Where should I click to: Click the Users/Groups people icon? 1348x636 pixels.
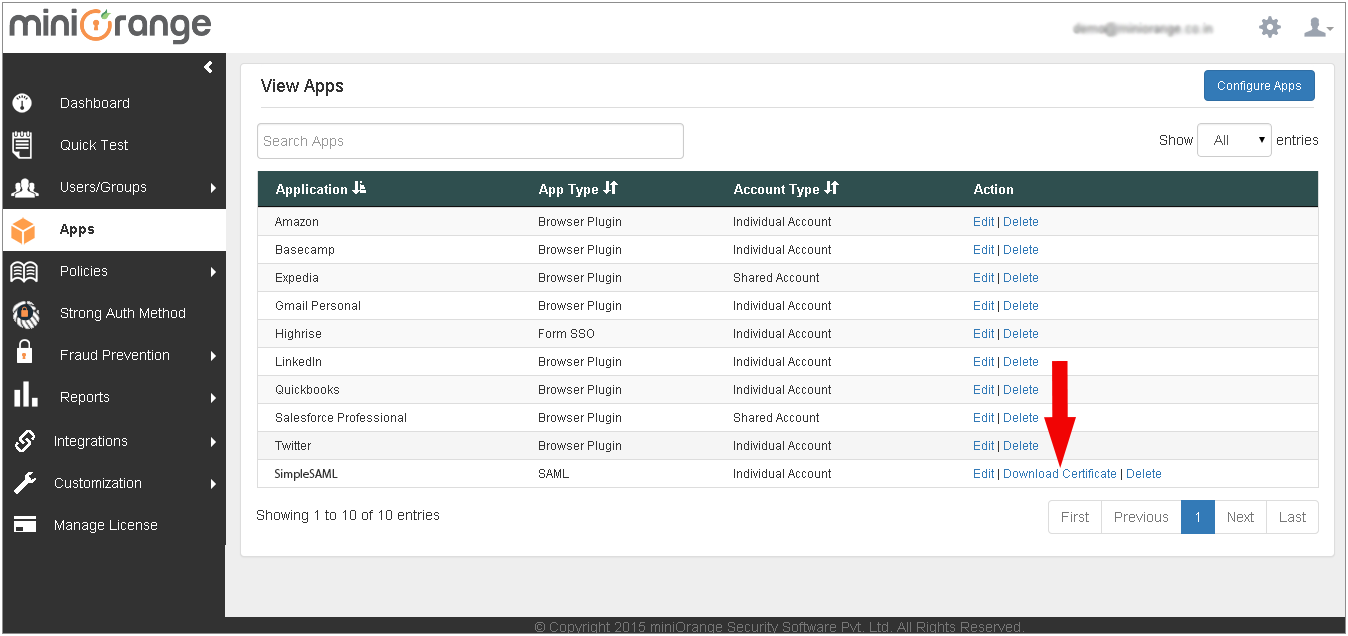(24, 188)
